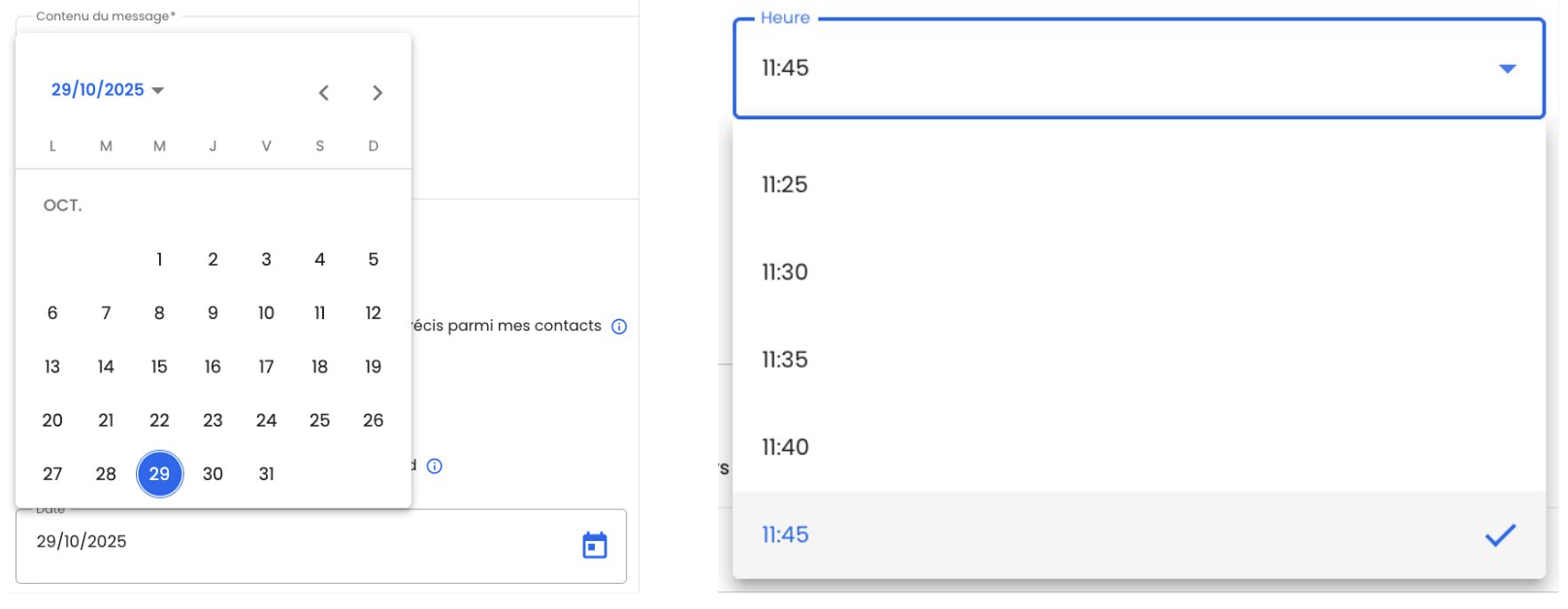Viewport: 1568px width, 609px height.
Task: Pick October 30 in calendar
Action: point(212,474)
